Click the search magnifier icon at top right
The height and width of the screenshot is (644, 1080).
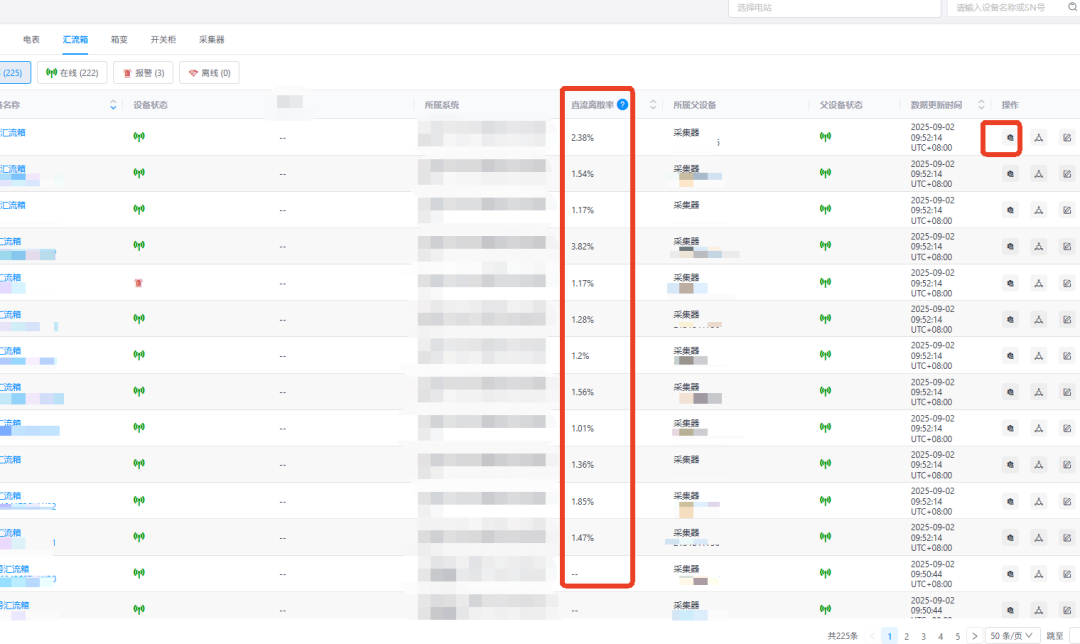coord(1071,7)
